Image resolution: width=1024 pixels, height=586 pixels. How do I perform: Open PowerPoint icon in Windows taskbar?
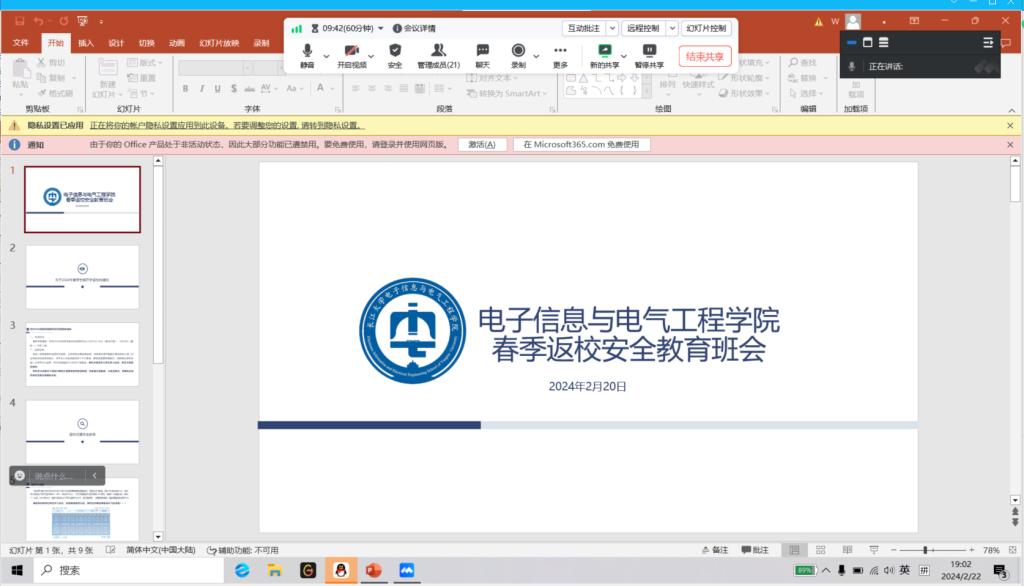click(373, 570)
